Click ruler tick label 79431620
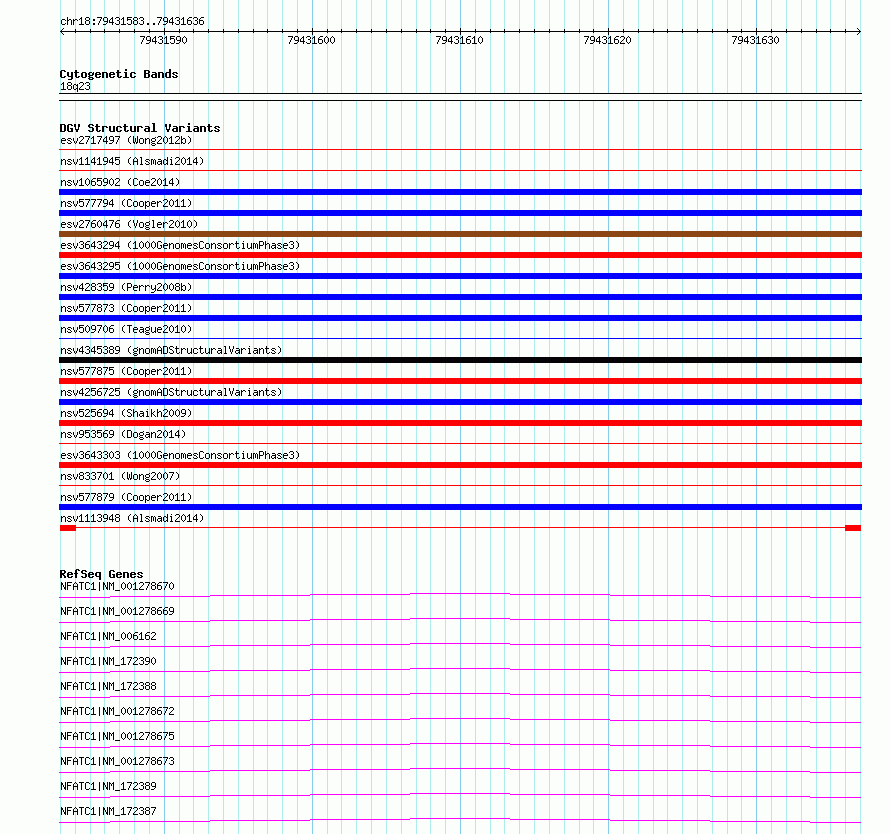This screenshot has width=890, height=834. [x=607, y=40]
